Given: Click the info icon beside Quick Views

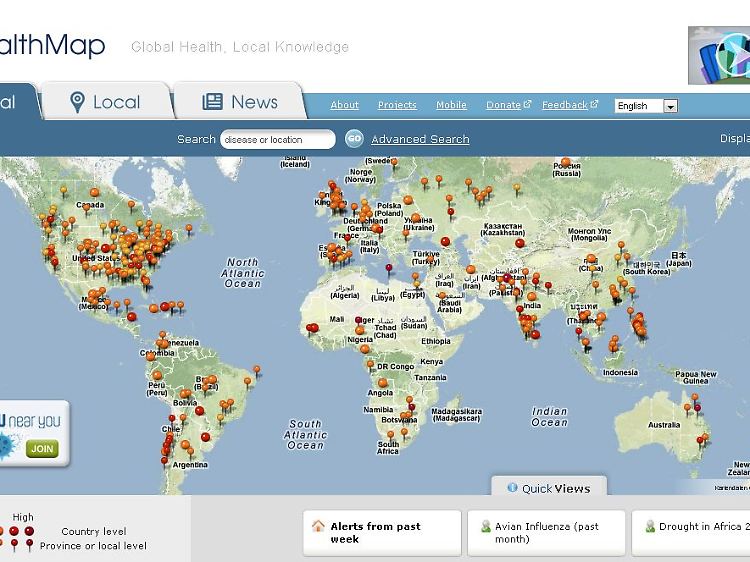Looking at the screenshot, I should click(x=512, y=487).
